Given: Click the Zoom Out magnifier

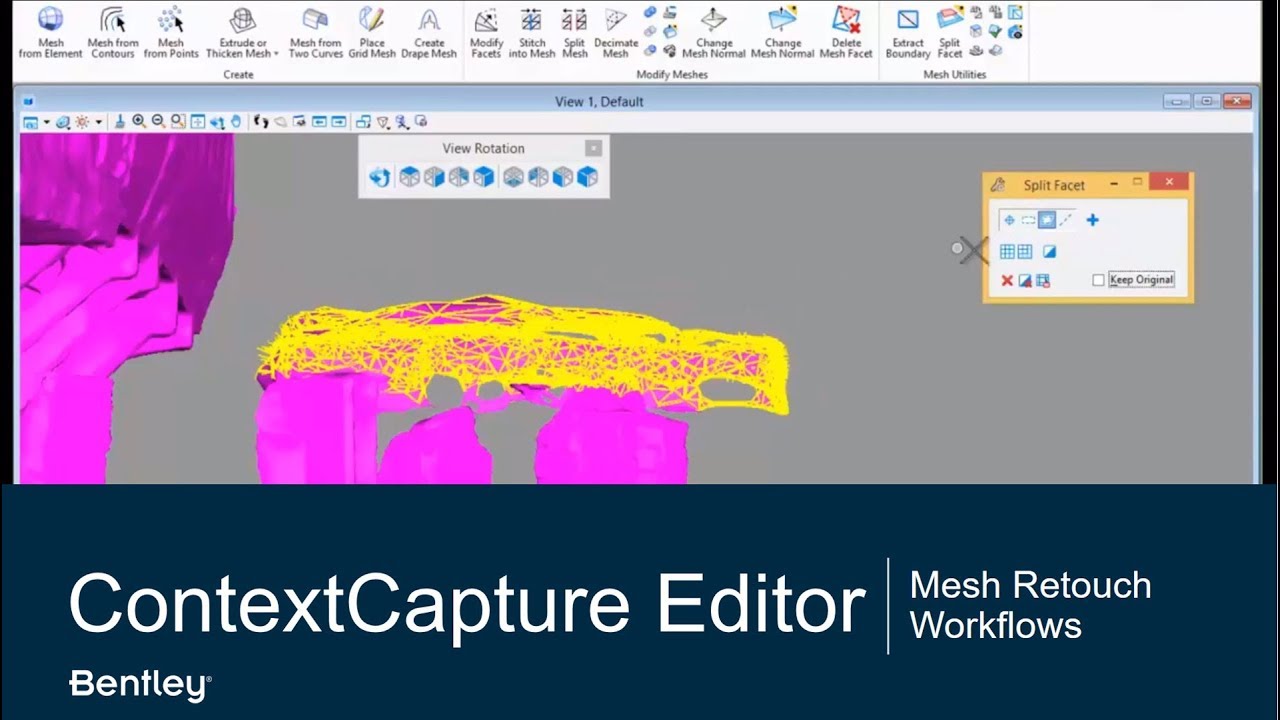Looking at the screenshot, I should coord(158,122).
